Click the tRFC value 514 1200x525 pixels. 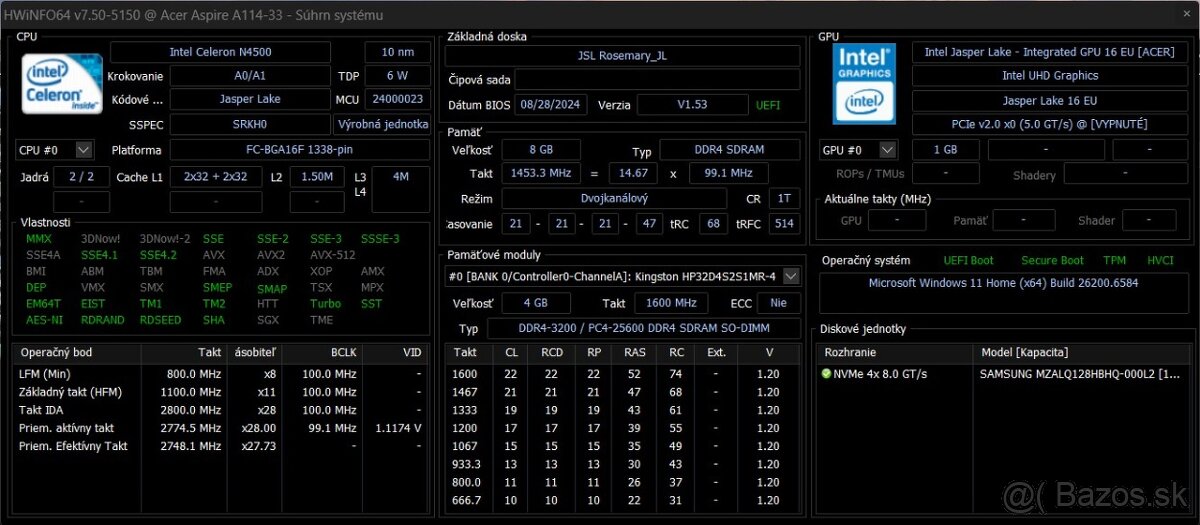tap(784, 223)
